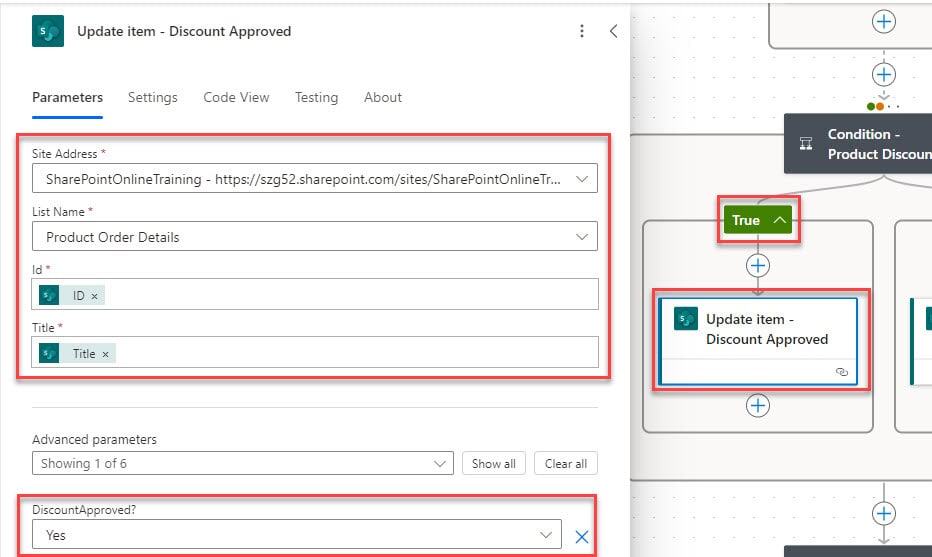Click the green True branch label
The height and width of the screenshot is (557, 932).
tap(757, 220)
